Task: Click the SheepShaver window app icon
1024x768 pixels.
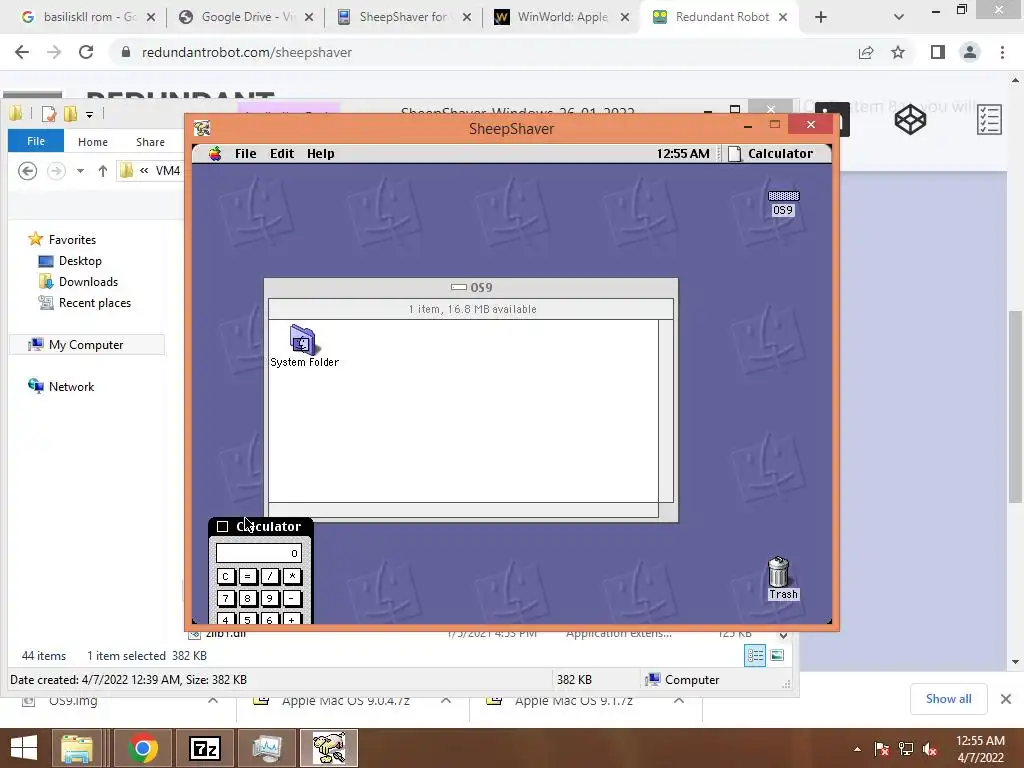Action: pyautogui.click(x=202, y=128)
